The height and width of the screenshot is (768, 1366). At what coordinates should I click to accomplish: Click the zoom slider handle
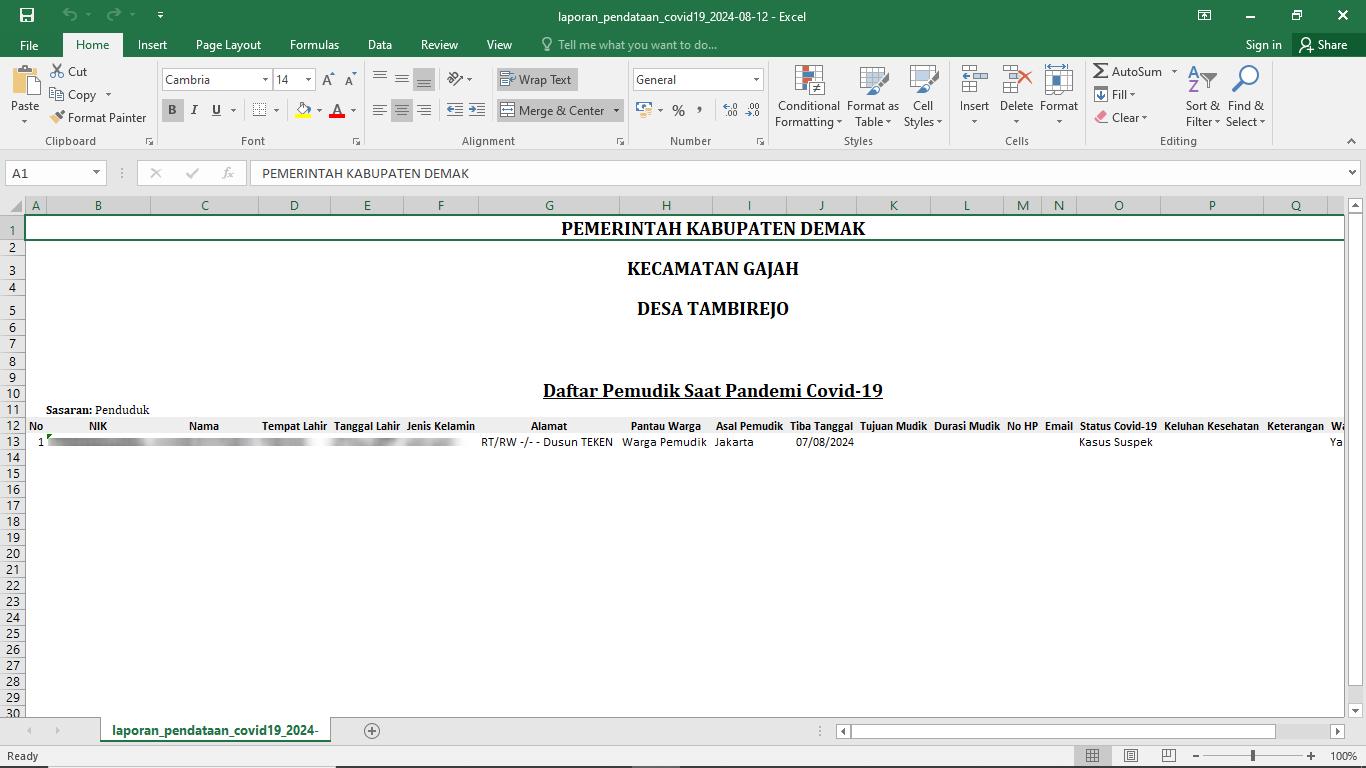click(1253, 756)
